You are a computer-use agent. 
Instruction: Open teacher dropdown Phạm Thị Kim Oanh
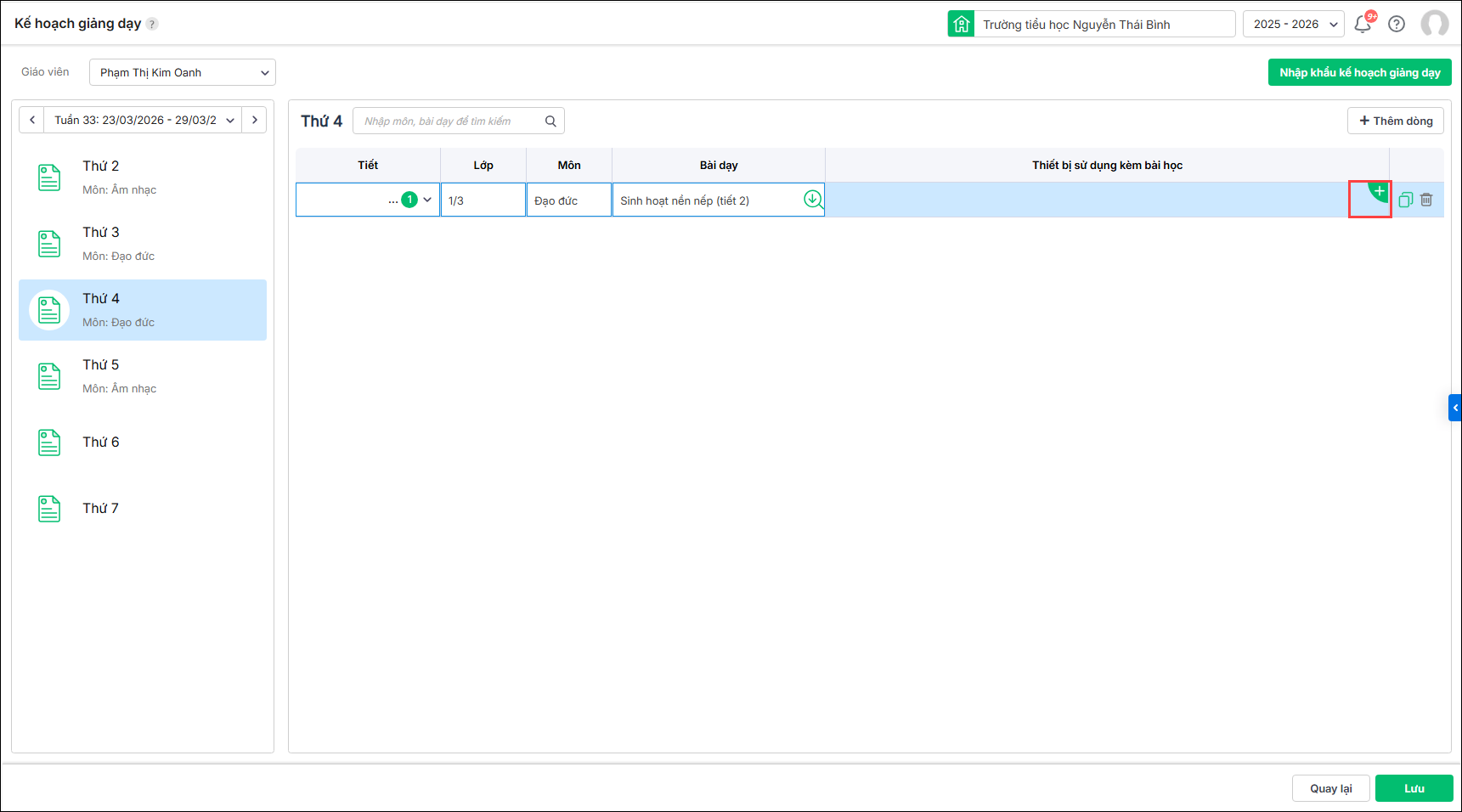pyautogui.click(x=183, y=72)
